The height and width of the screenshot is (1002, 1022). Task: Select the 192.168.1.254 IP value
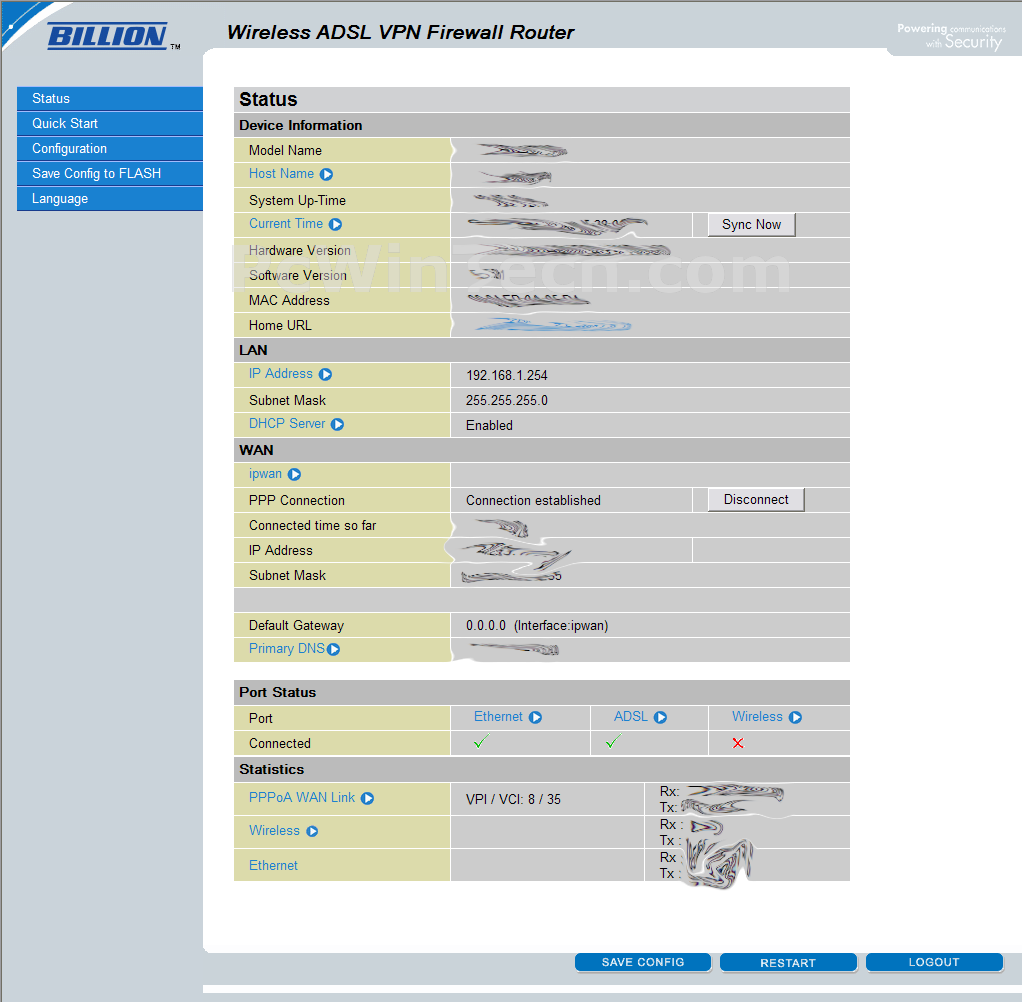pyautogui.click(x=506, y=376)
